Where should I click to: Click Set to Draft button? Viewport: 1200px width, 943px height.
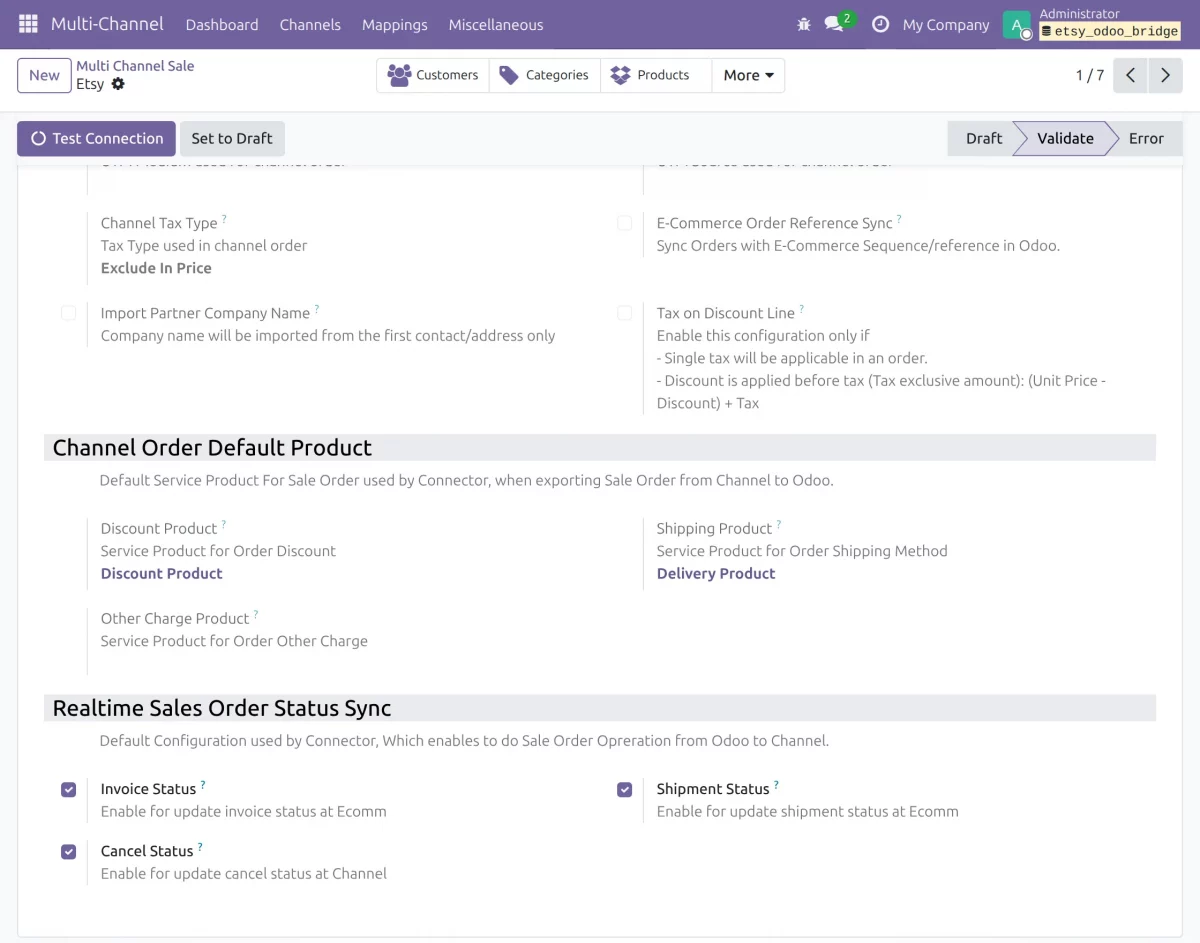point(232,139)
